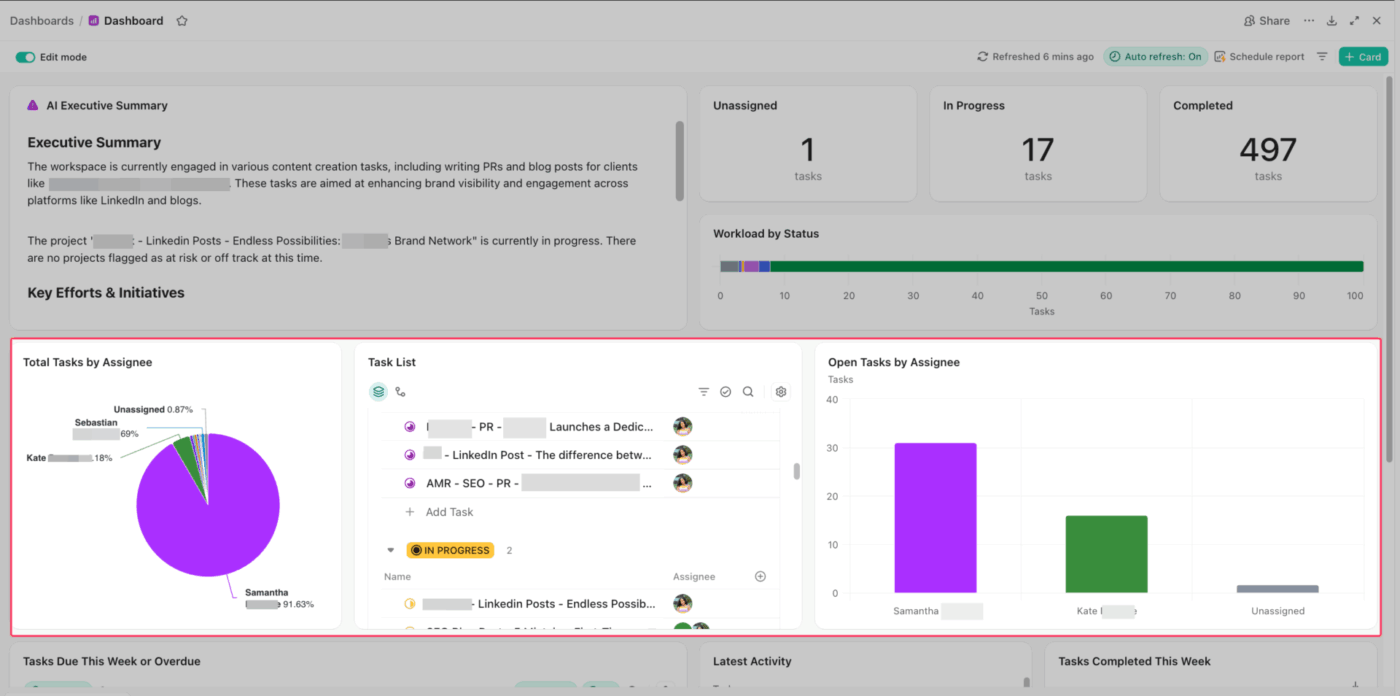
Task: Toggle show closed tasks checkmark icon
Action: [x=726, y=392]
